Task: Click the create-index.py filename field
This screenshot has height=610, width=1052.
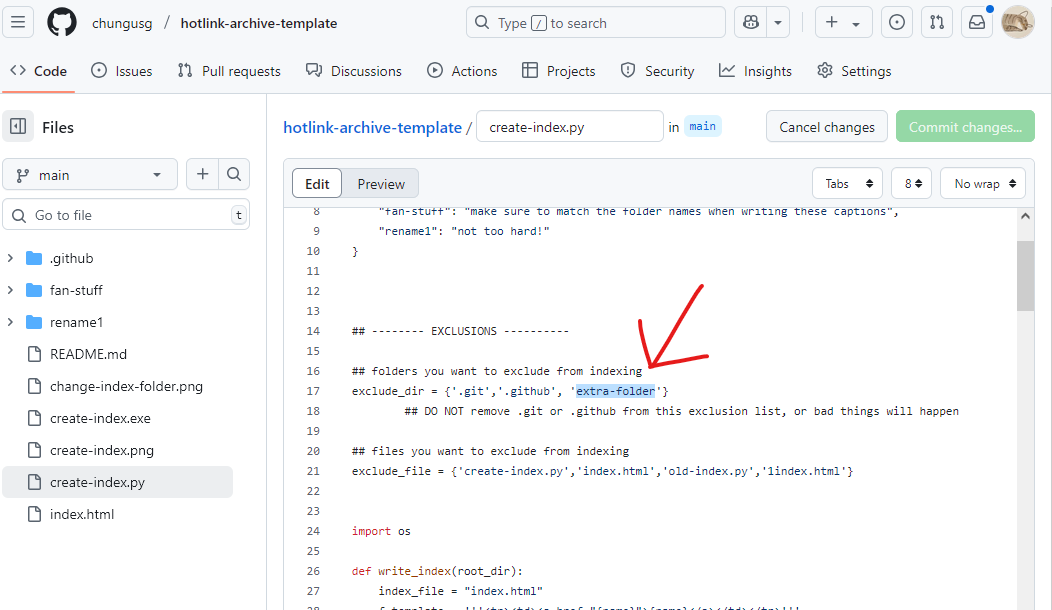Action: click(x=569, y=127)
